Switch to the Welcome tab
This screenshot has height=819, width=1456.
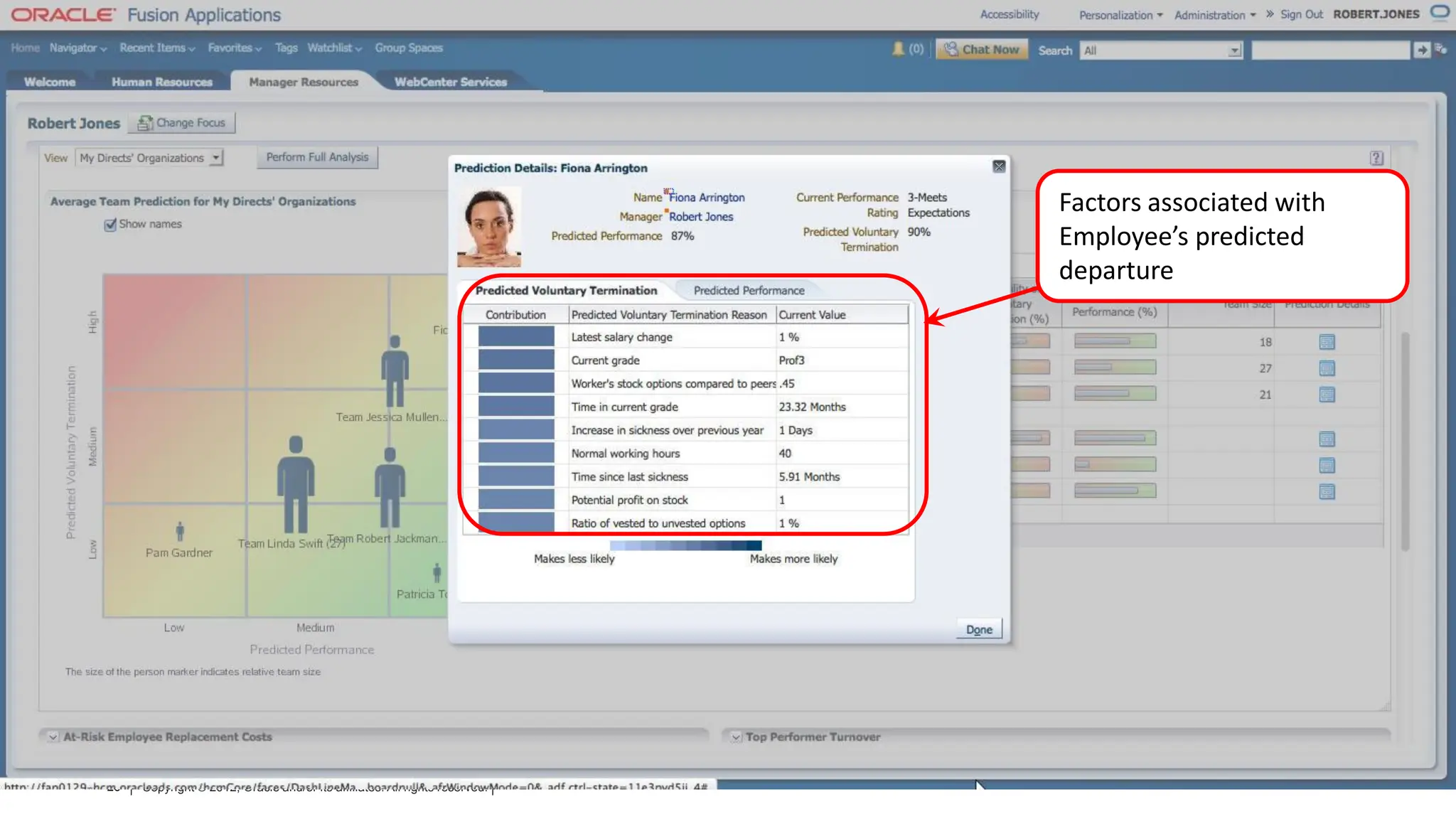tap(50, 82)
